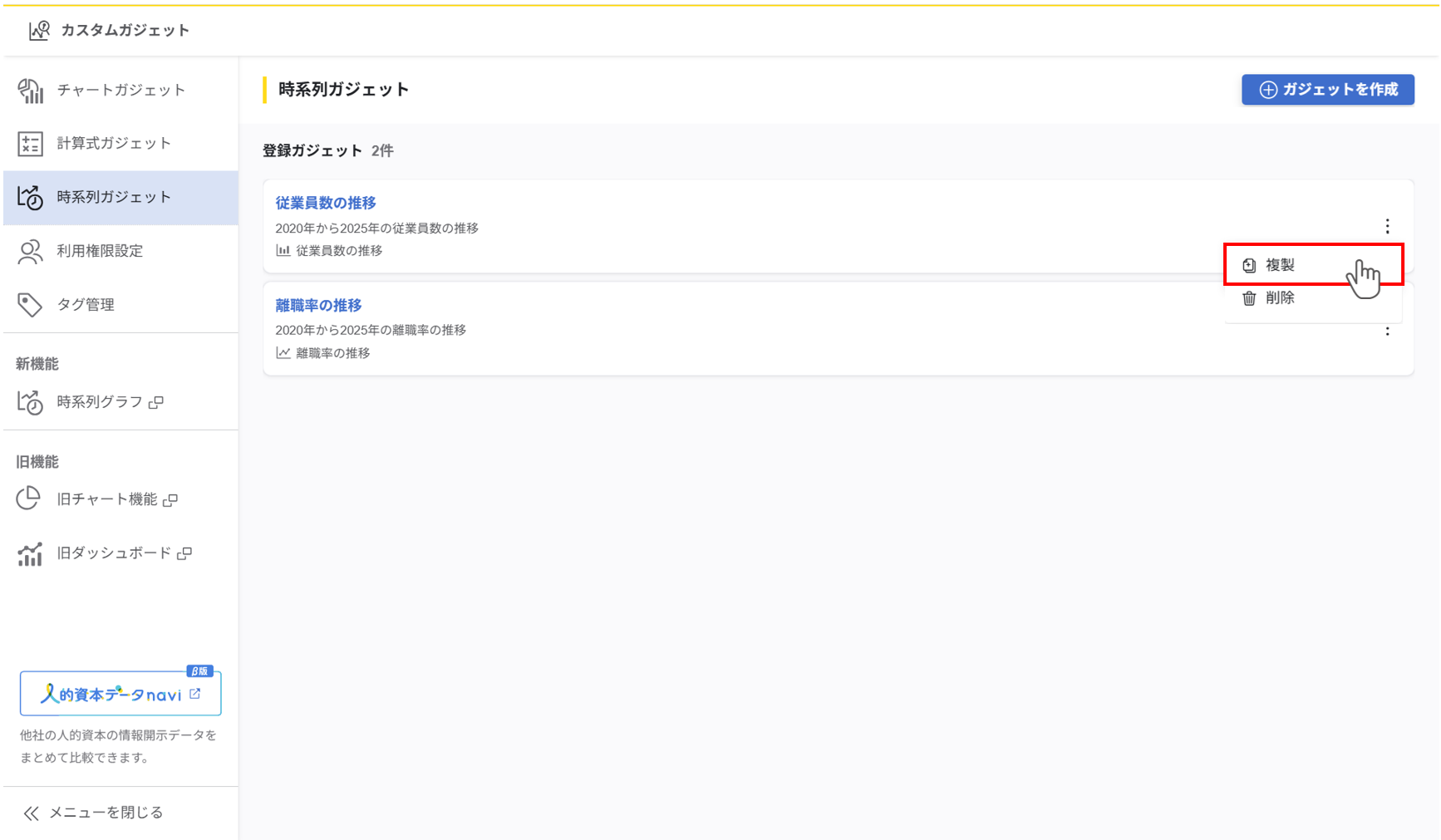Choose 複製 from the context menu

click(1280, 265)
